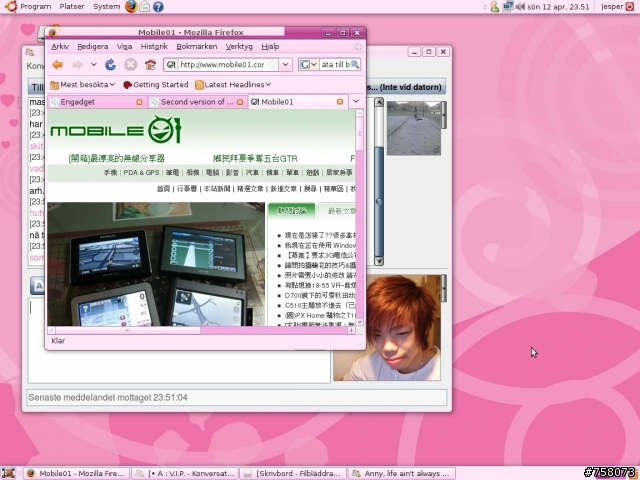
Task: Click the Mobile01 site logo
Action: 116,130
